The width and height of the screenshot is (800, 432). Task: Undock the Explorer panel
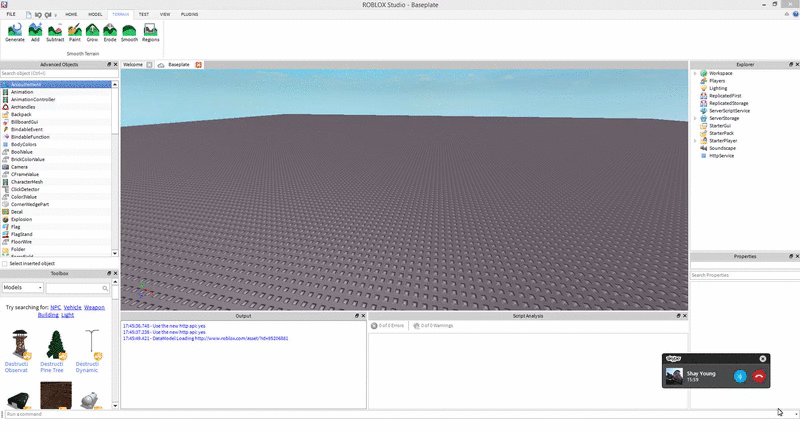click(x=791, y=65)
